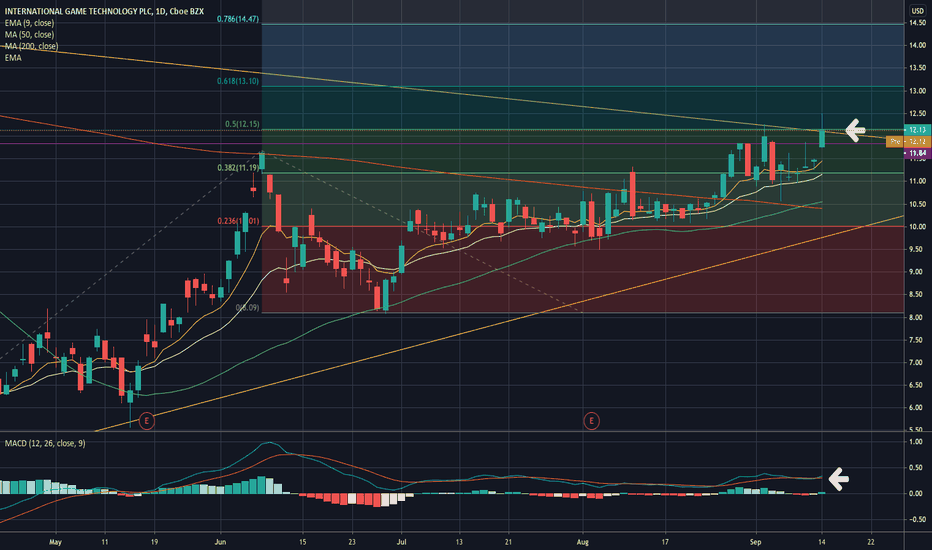
Task: Click the 10.00 price axis label
Action: 917,227
